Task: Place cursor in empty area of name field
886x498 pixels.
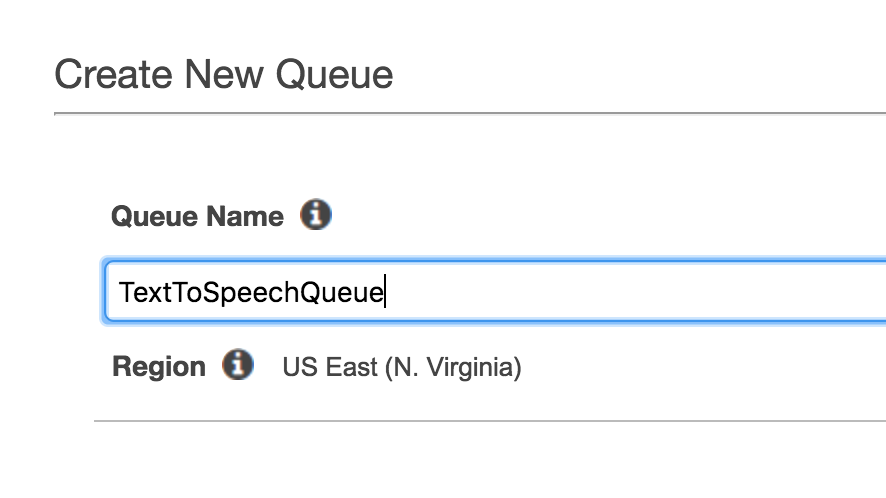Action: coord(633,292)
